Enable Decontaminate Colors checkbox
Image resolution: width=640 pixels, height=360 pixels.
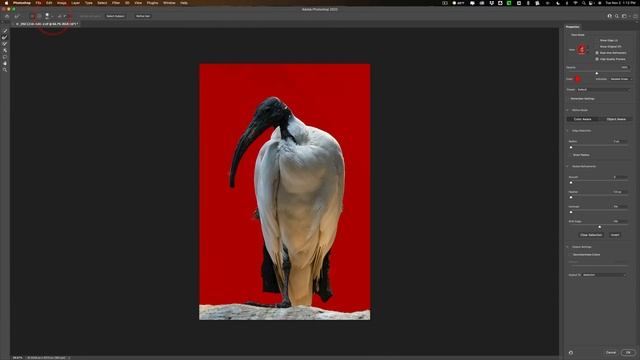click(571, 255)
